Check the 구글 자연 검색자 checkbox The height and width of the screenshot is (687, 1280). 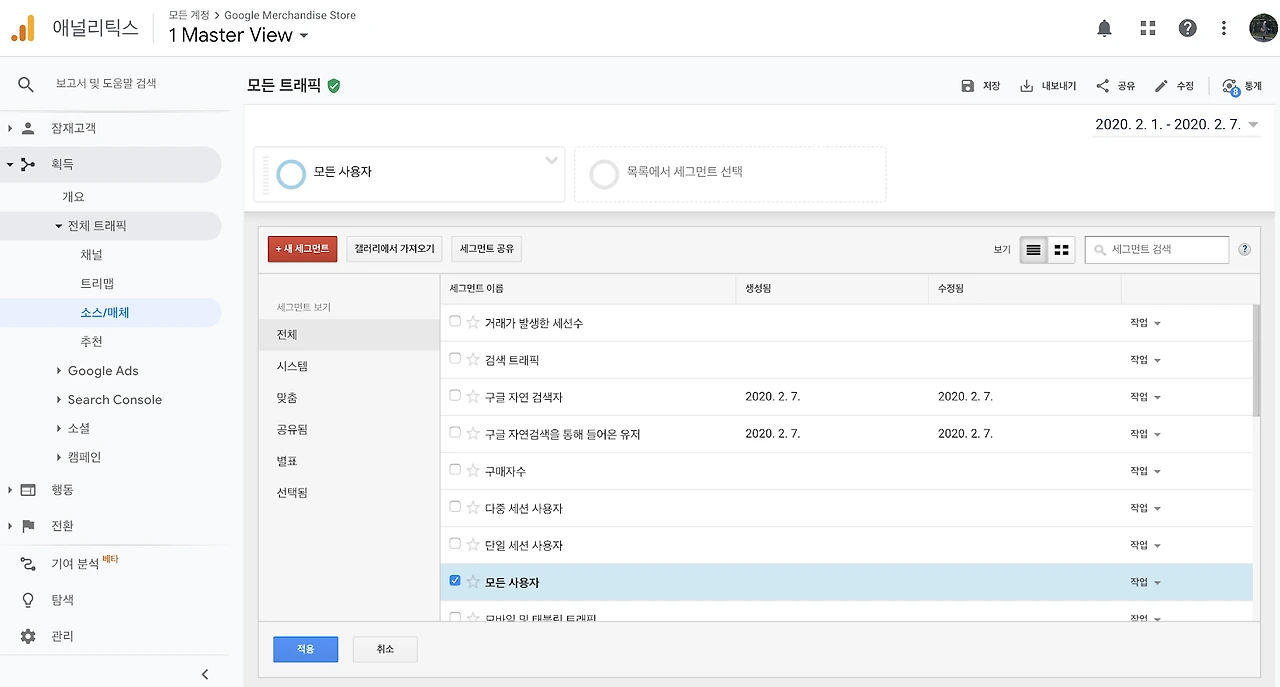click(455, 396)
